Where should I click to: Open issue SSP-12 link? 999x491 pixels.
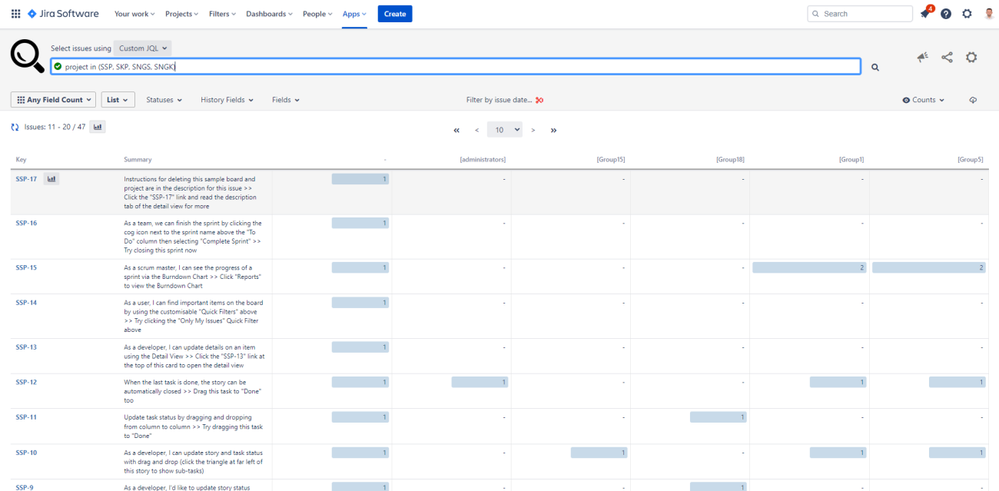point(26,382)
